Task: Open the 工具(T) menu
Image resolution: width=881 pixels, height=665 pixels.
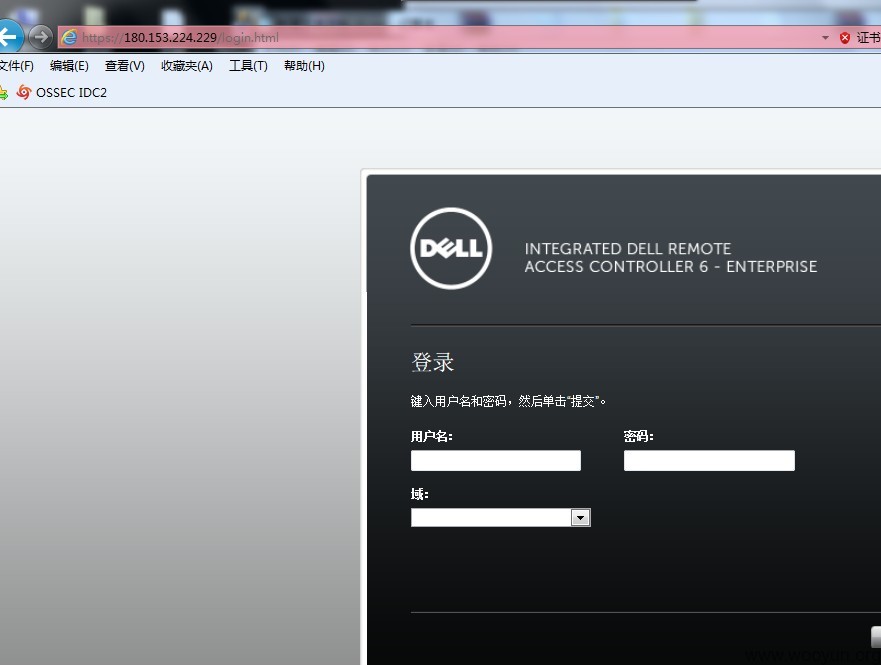Action: pyautogui.click(x=248, y=66)
